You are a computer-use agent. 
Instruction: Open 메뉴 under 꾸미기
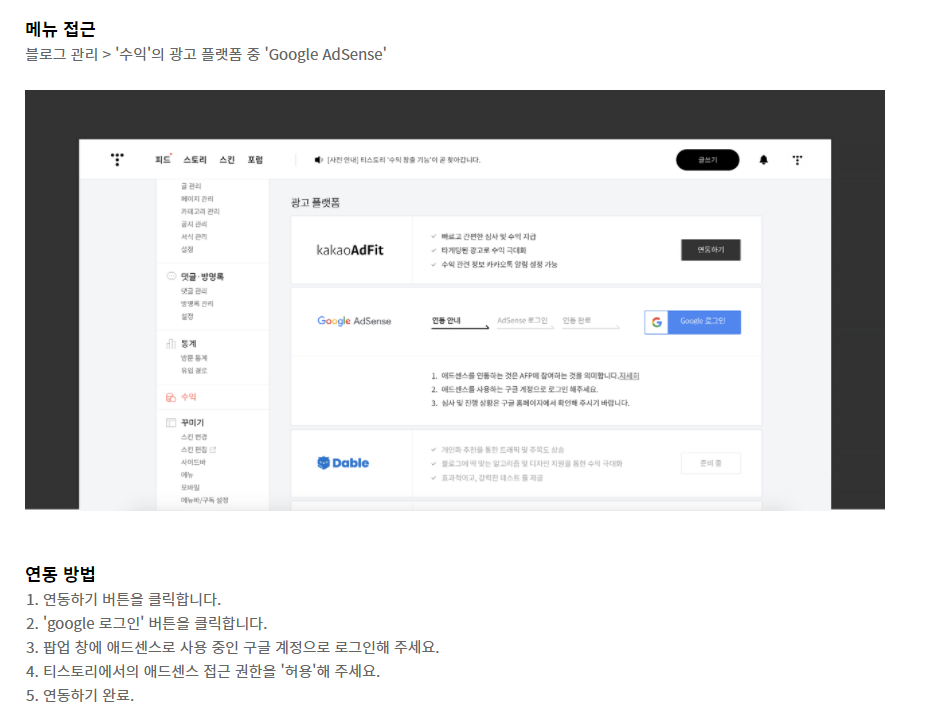coord(187,475)
